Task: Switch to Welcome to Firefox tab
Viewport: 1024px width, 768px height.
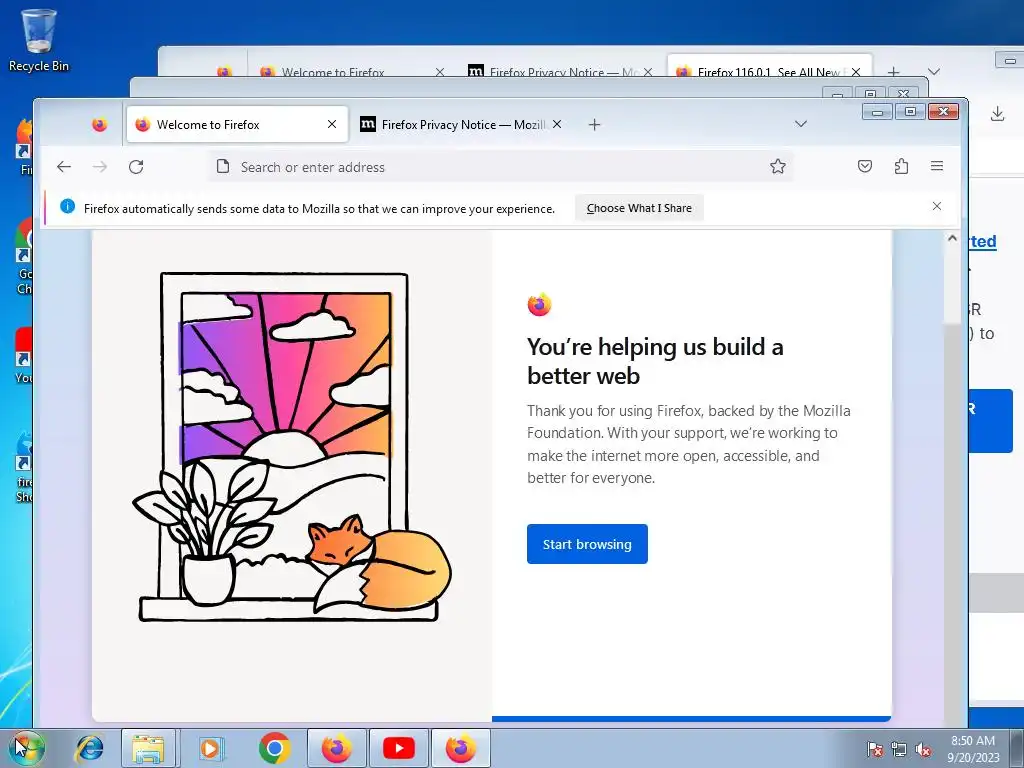Action: point(238,125)
